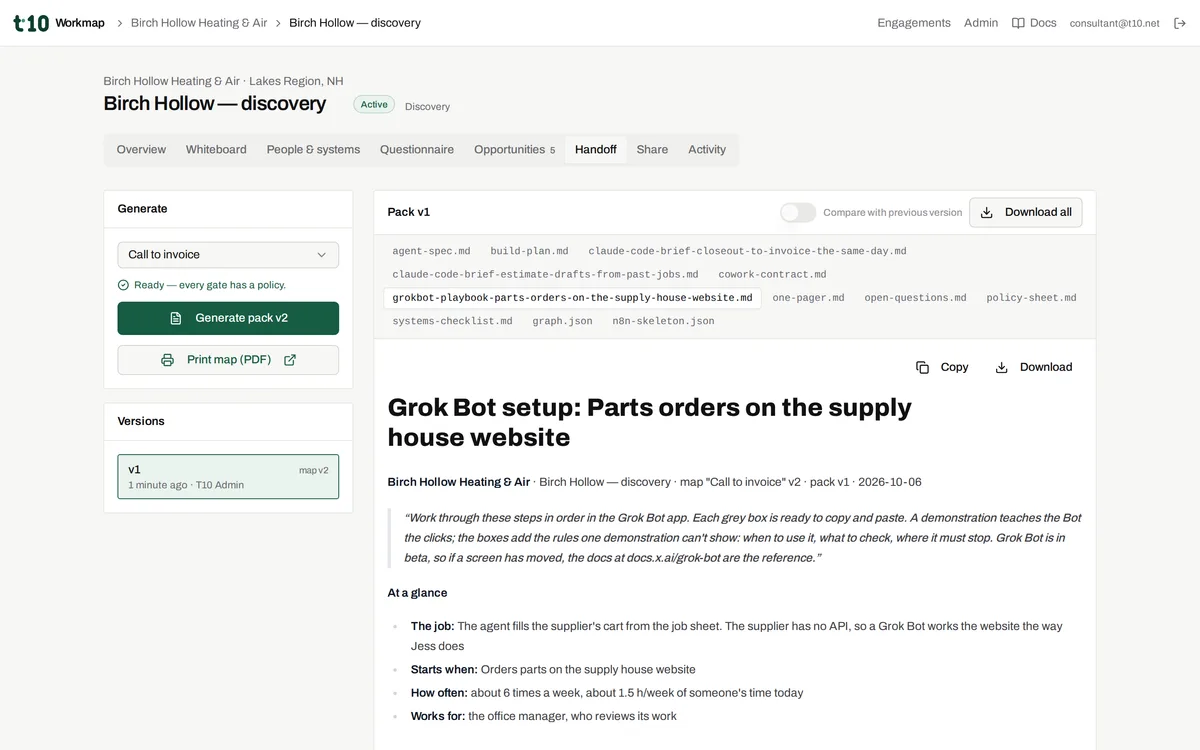This screenshot has width=1200, height=750.
Task: Click the sign-out icon in header
Action: [1180, 23]
